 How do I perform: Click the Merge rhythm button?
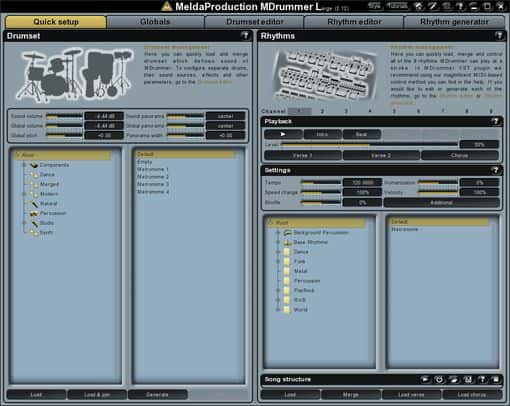(x=351, y=395)
